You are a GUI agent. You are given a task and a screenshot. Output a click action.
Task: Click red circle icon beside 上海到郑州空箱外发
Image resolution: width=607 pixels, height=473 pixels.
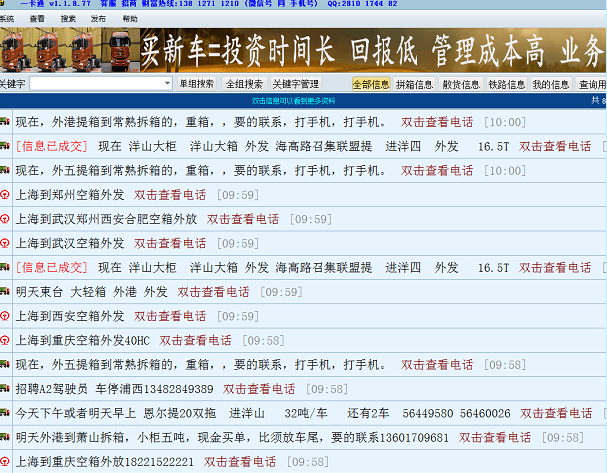tap(5, 195)
